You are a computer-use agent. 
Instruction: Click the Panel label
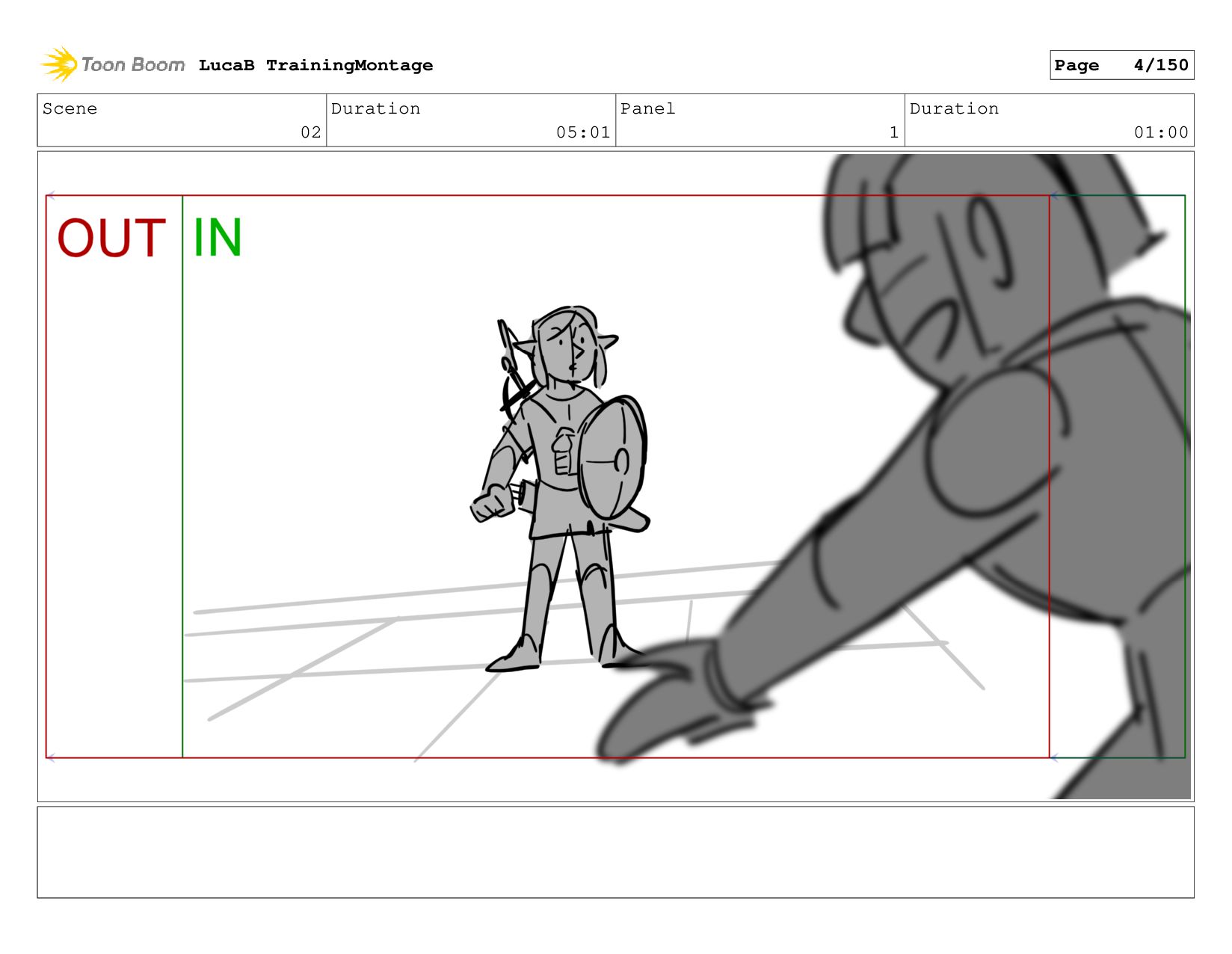click(x=647, y=108)
